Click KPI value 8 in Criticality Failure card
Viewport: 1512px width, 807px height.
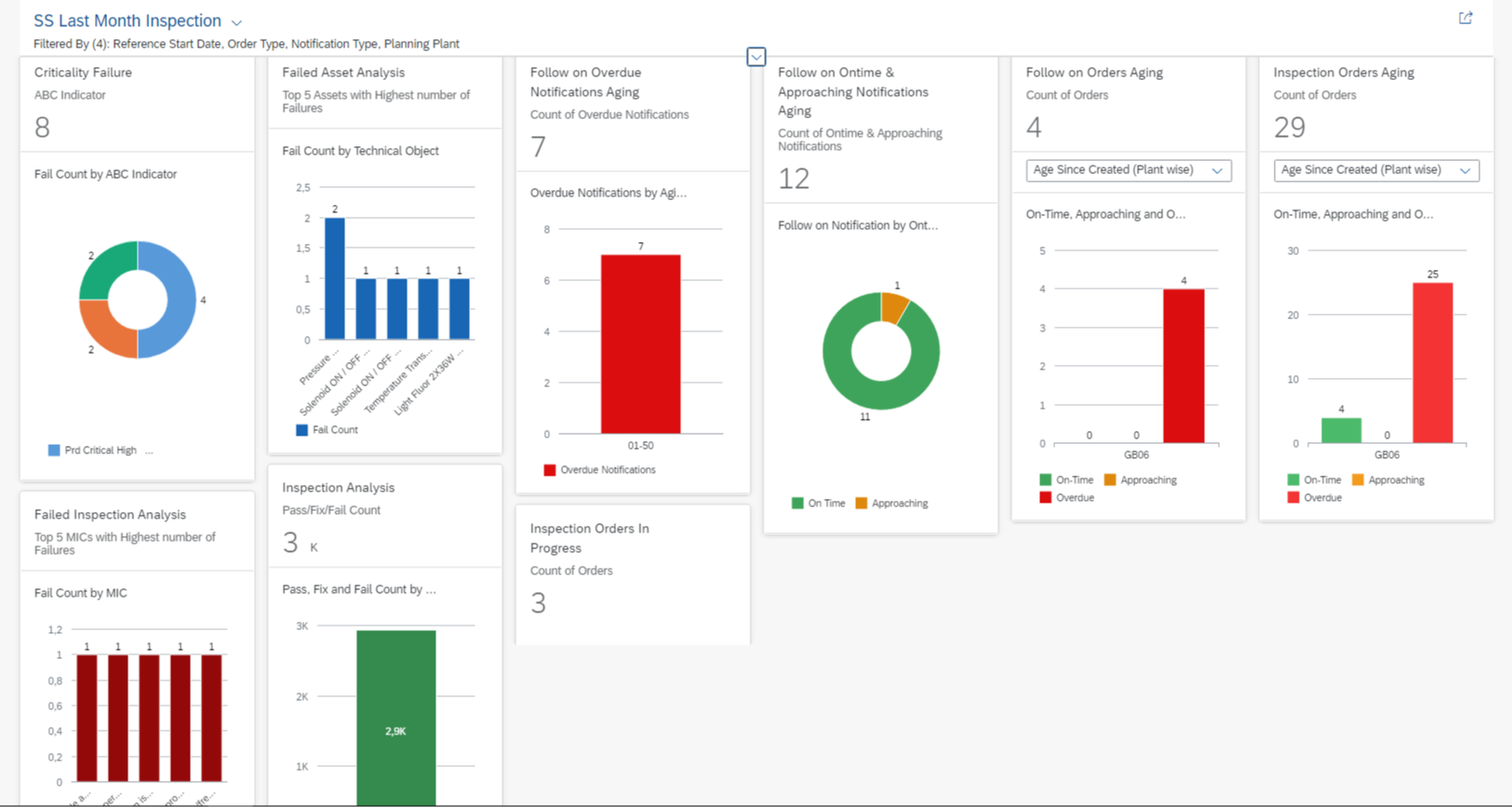click(42, 128)
